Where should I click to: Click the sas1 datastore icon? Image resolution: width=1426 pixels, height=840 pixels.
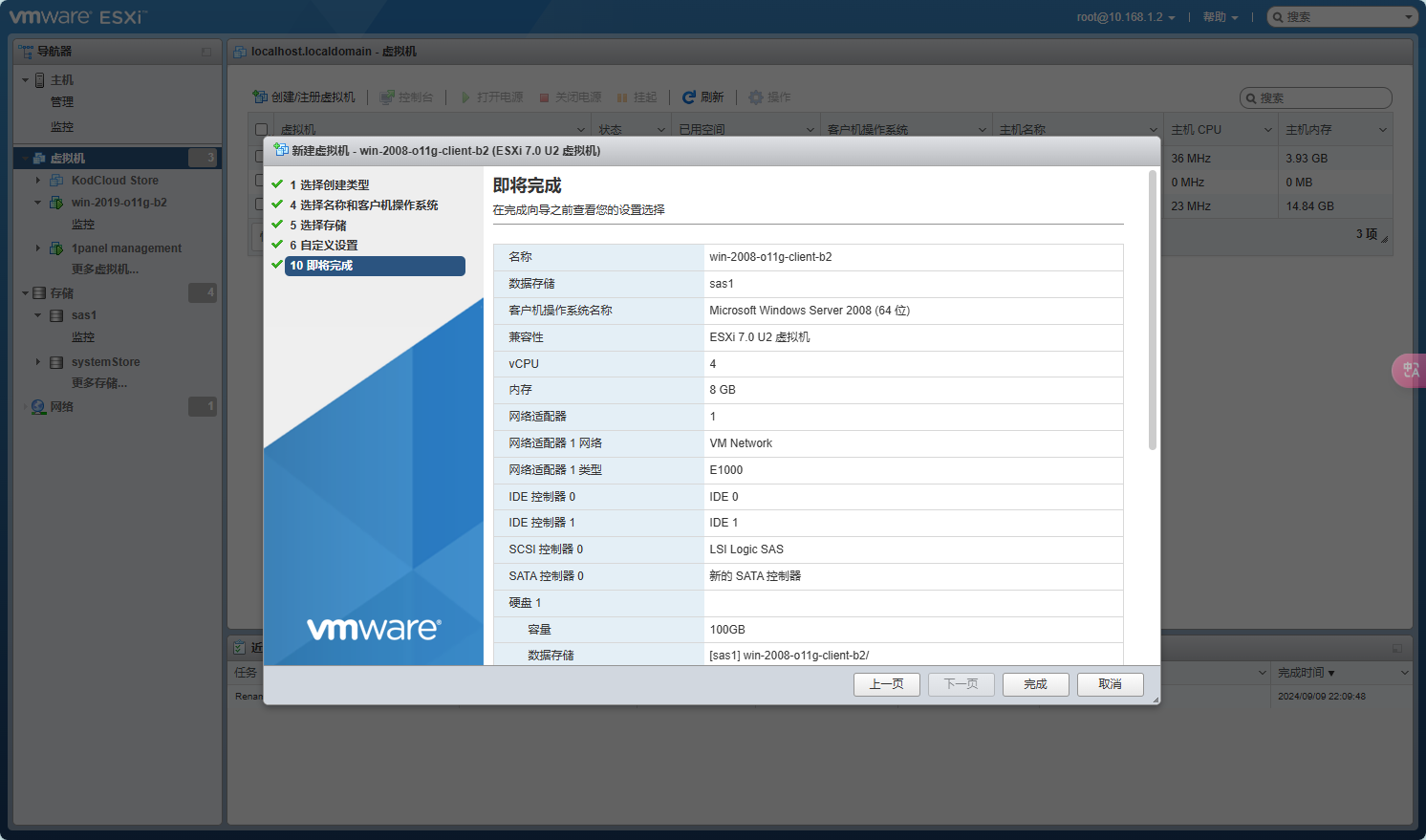tap(56, 315)
